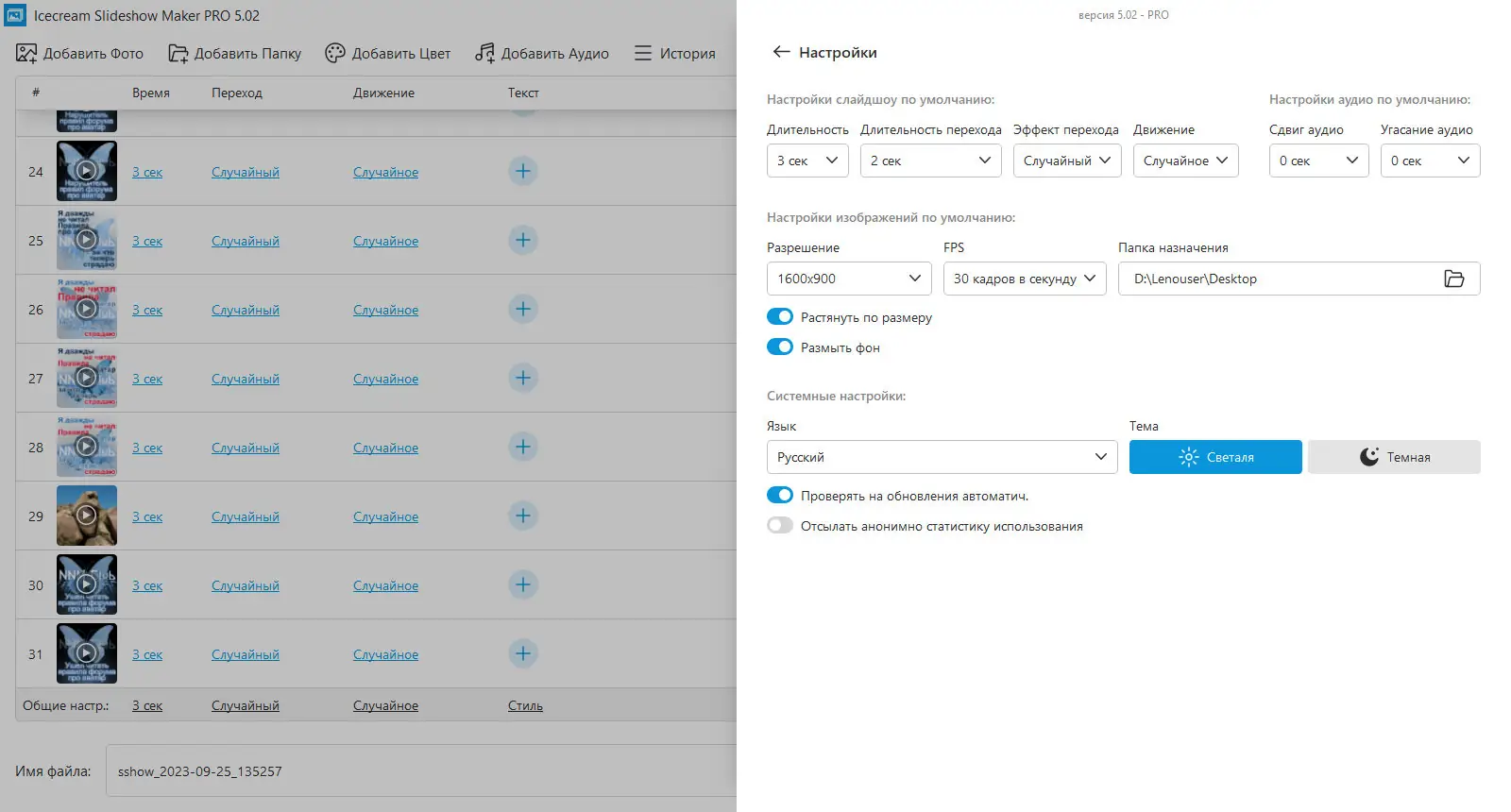Click the Добавить Цвет palette icon

point(335,54)
